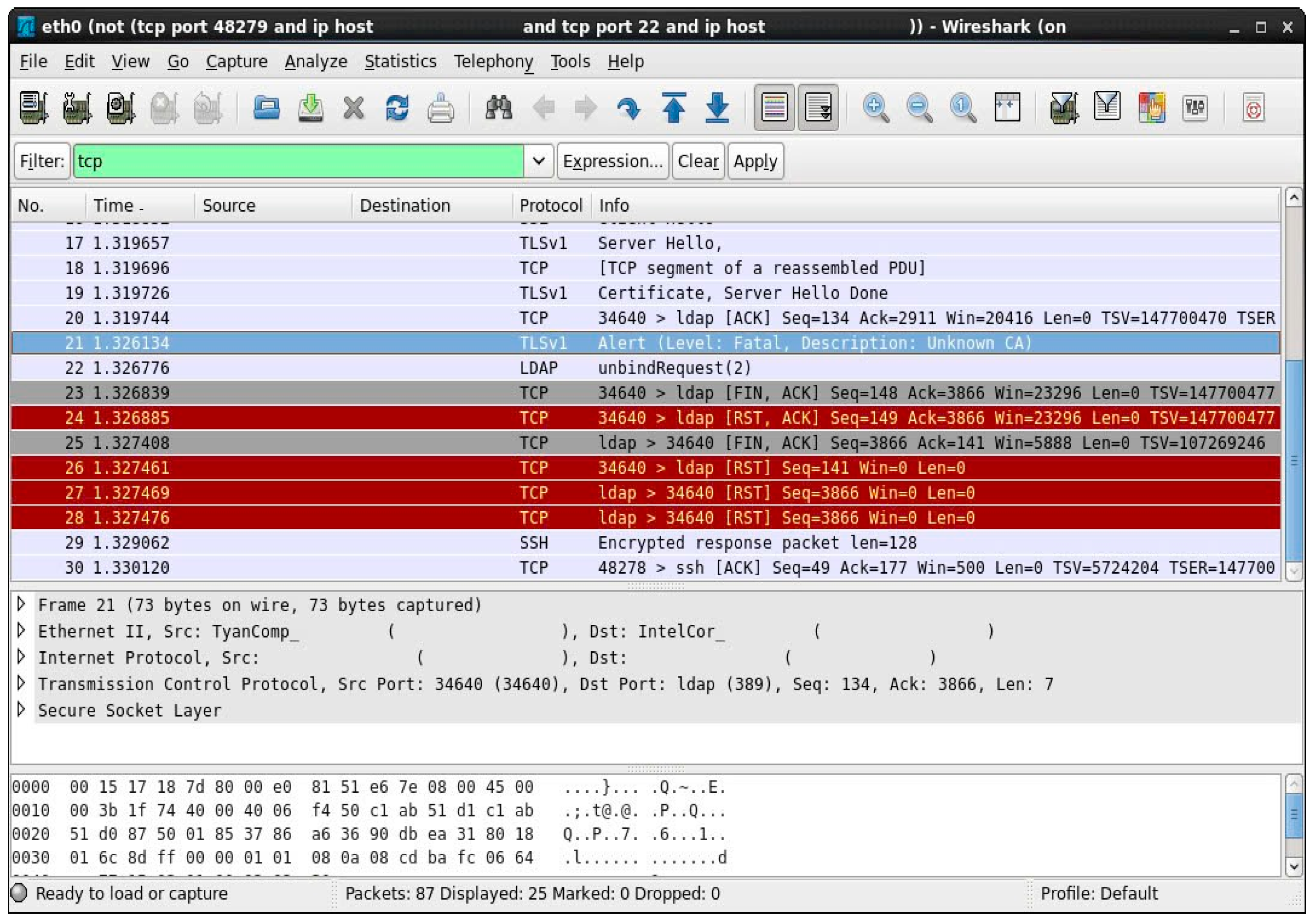
Task: Click inside the tcp filter field
Action: pyautogui.click(x=298, y=161)
